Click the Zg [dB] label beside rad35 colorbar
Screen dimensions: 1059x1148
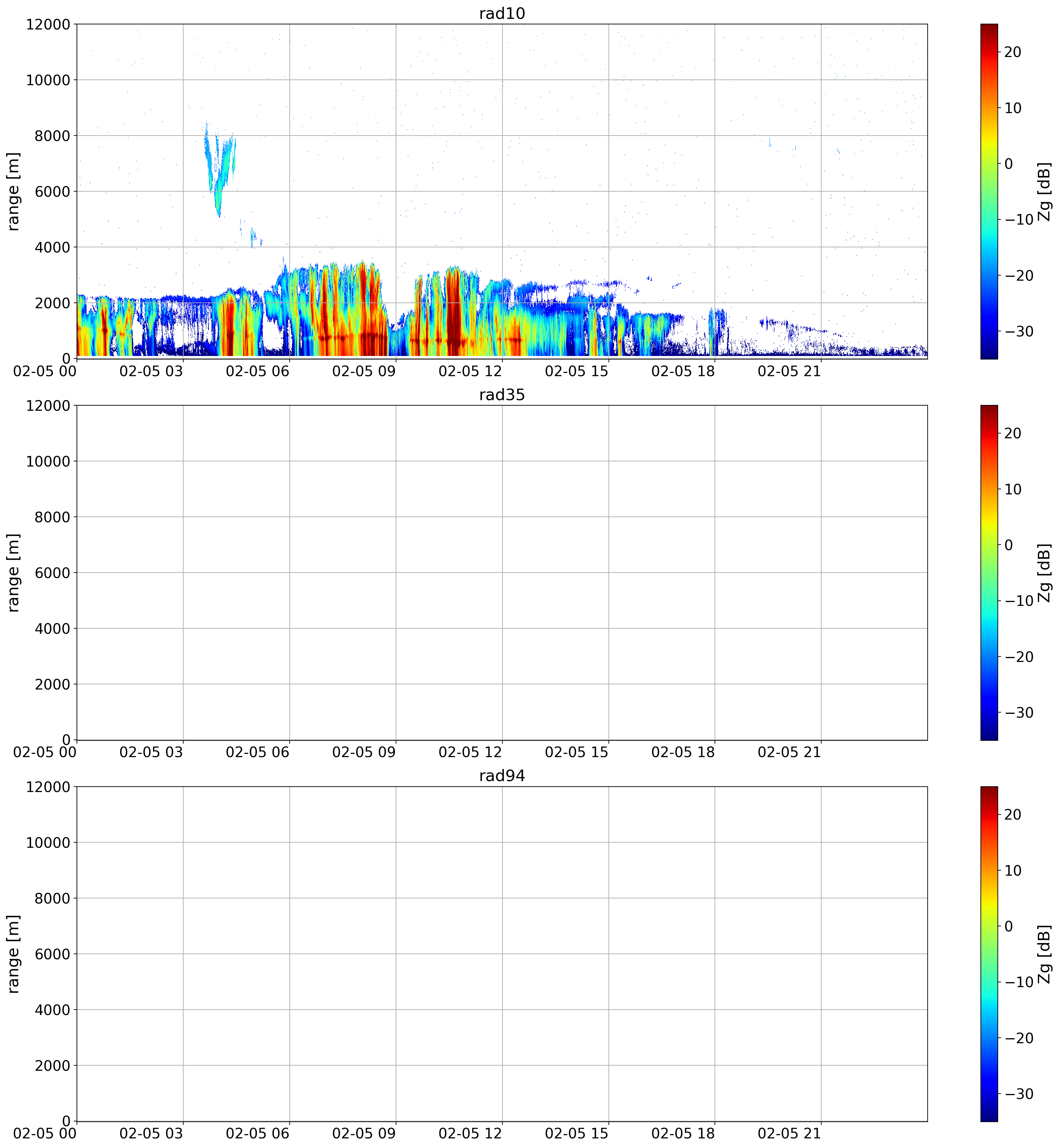pos(1044,573)
